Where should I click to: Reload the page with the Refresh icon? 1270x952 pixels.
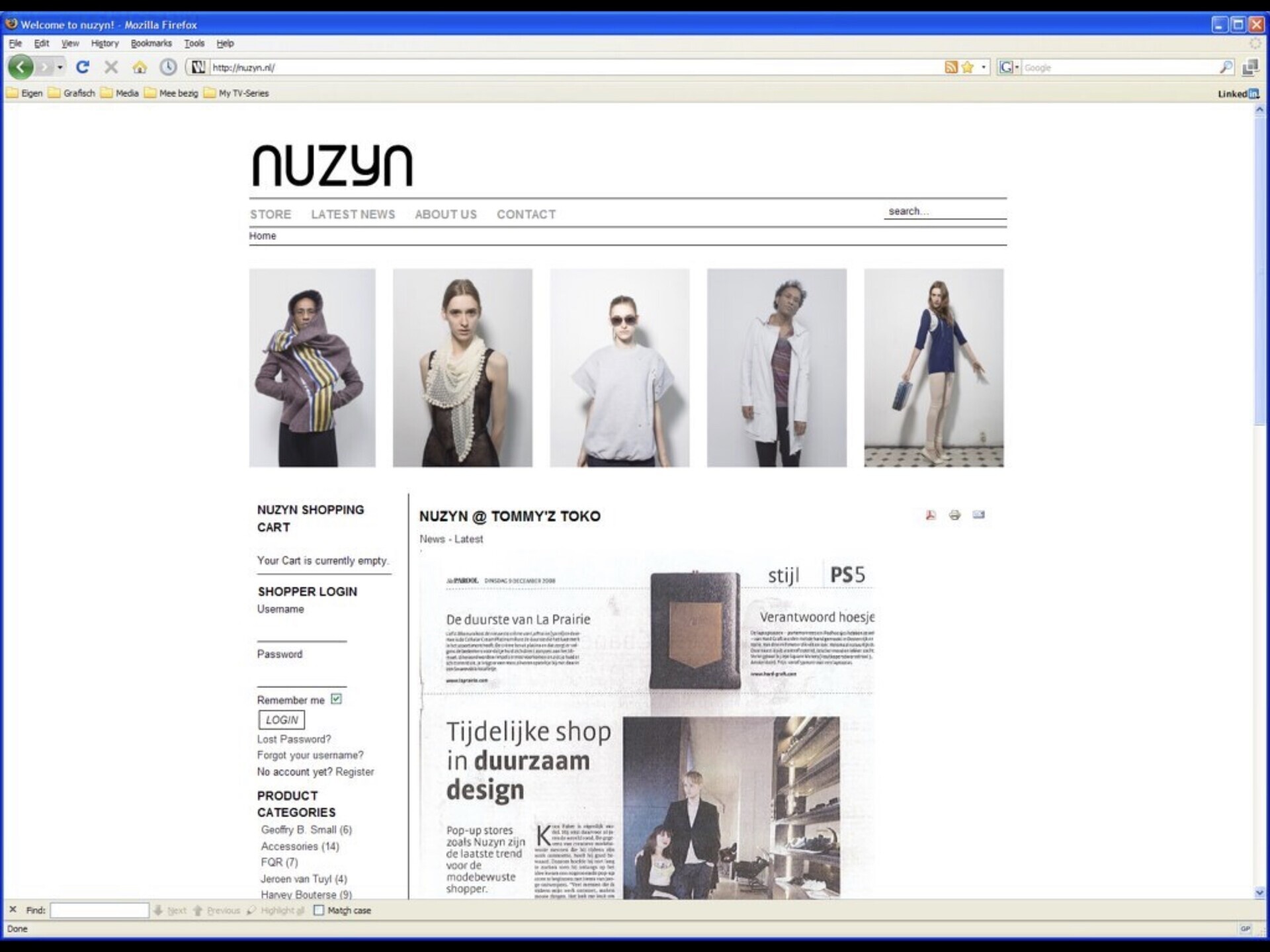point(83,67)
